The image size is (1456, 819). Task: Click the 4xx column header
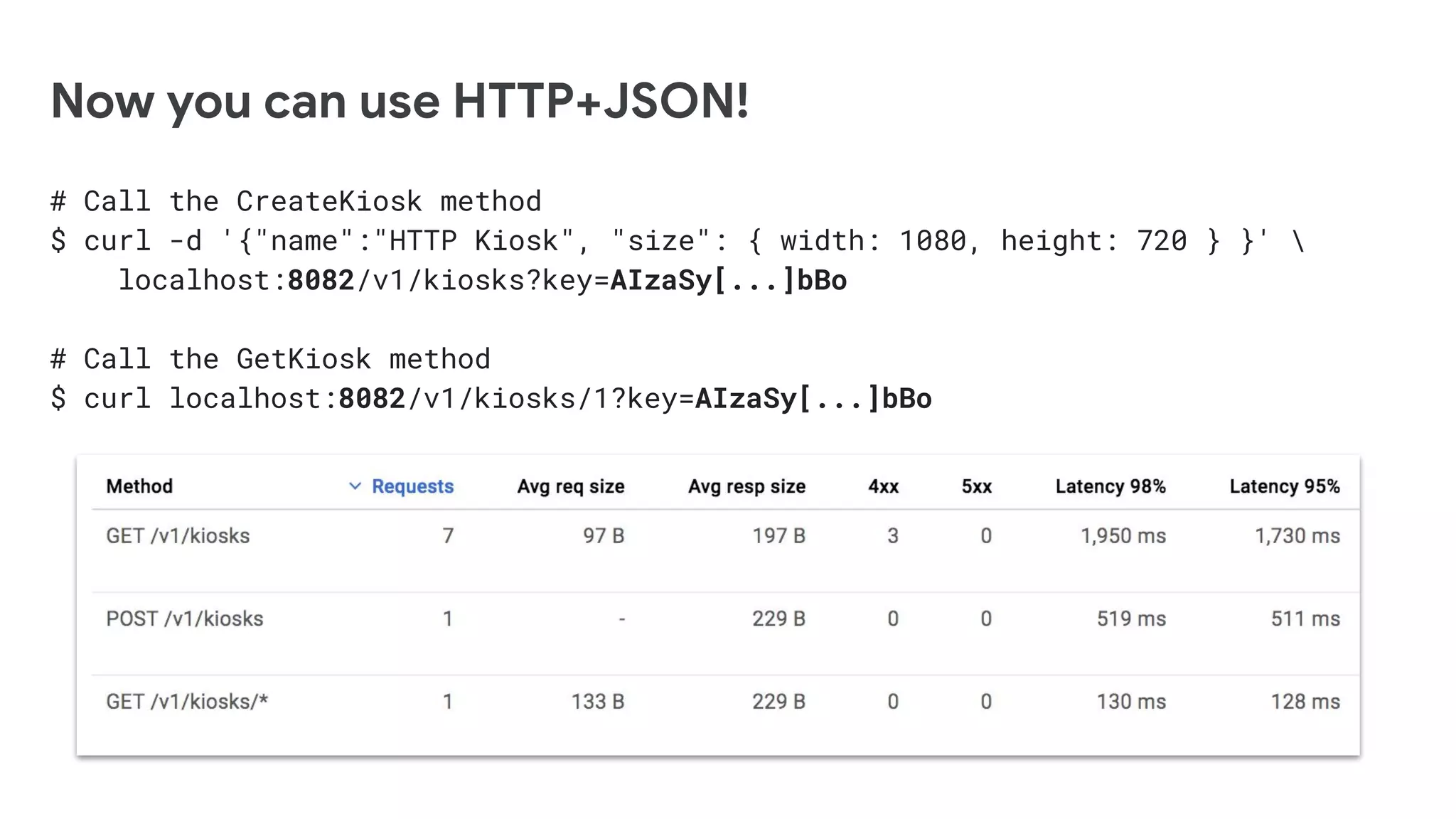coord(883,486)
